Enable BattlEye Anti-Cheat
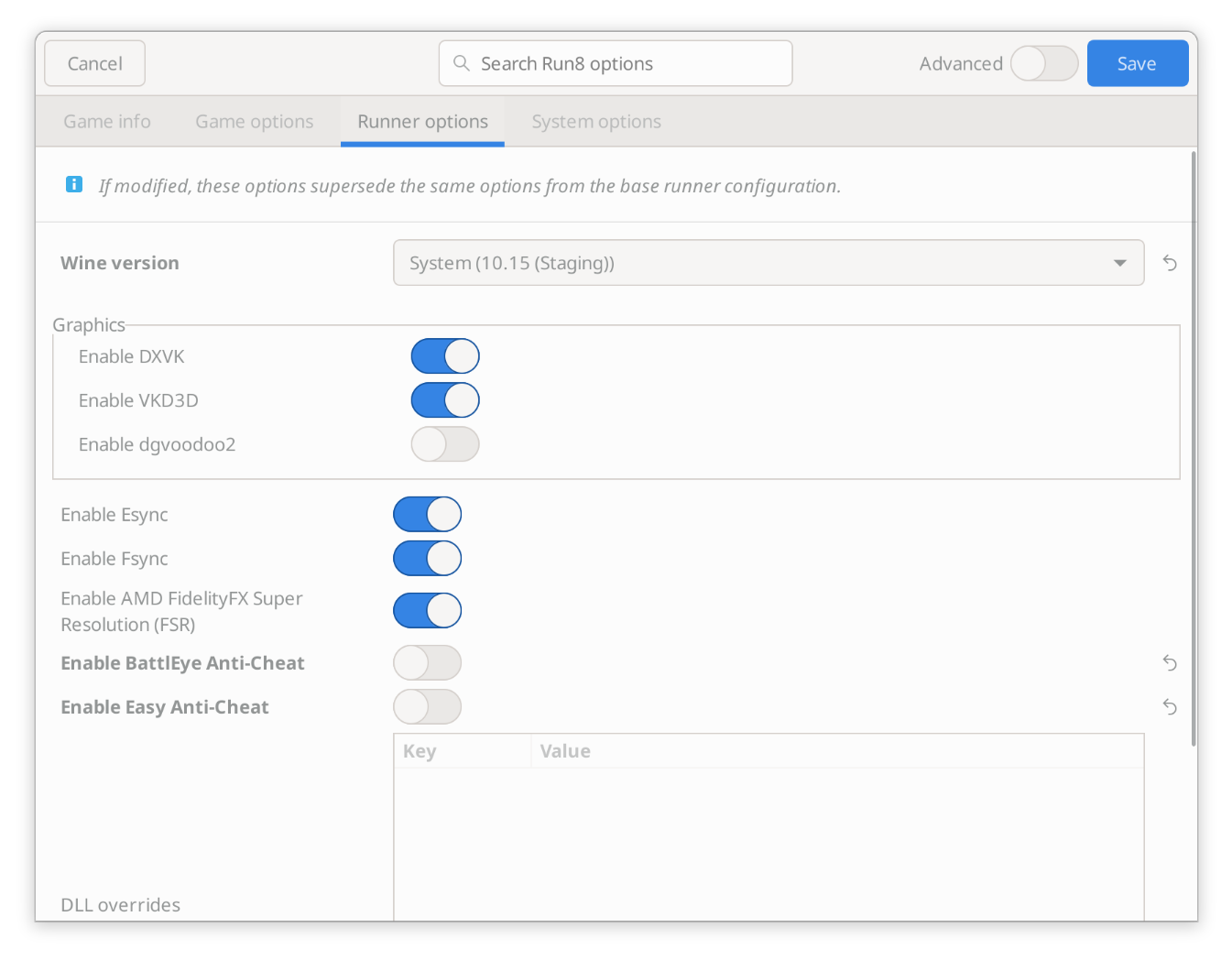The height and width of the screenshot is (960, 1232). (x=427, y=662)
